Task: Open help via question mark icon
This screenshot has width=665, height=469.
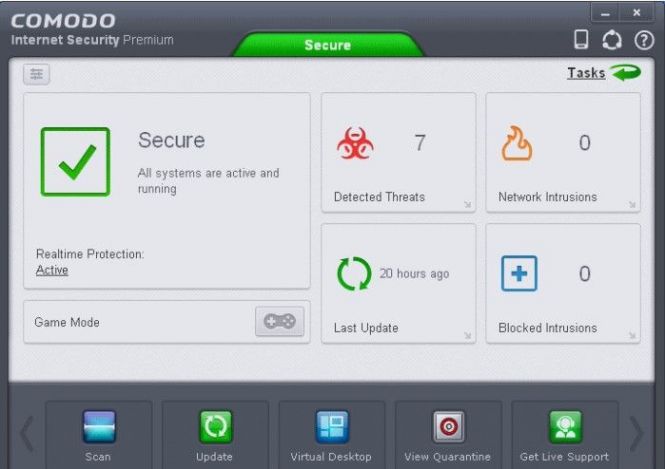Action: (x=644, y=41)
